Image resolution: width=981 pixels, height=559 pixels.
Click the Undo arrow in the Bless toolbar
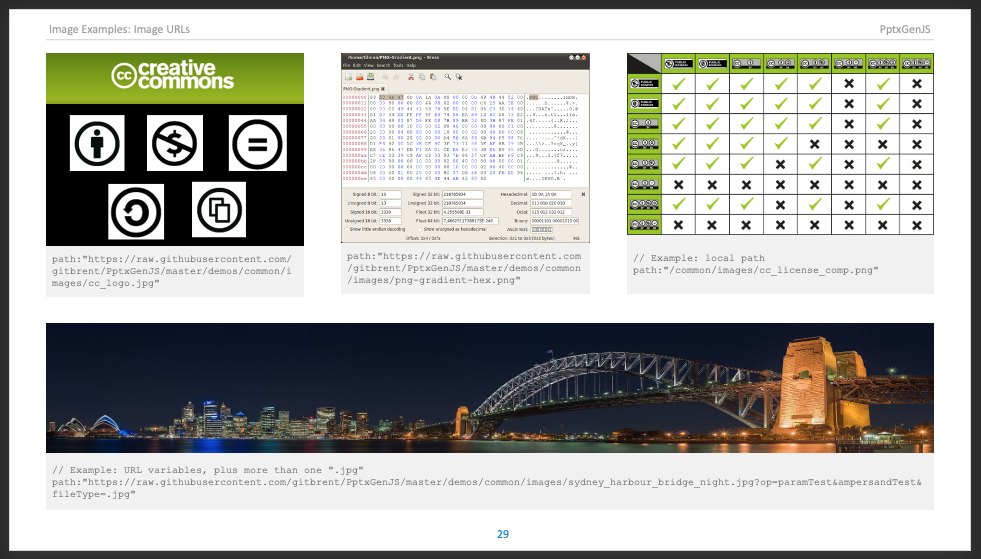click(x=385, y=77)
